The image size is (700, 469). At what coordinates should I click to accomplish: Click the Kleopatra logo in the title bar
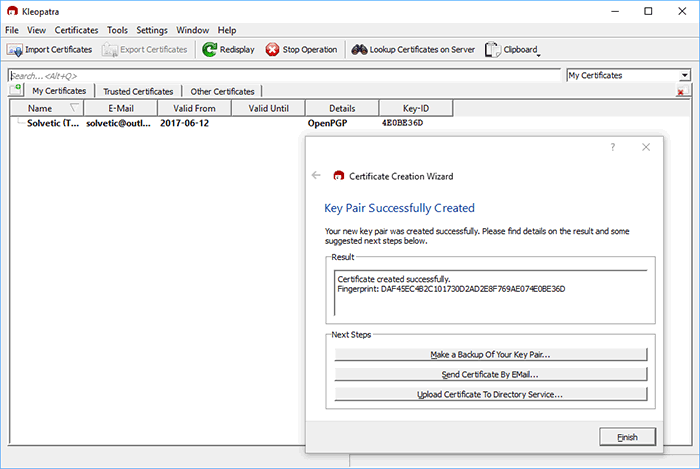12,11
